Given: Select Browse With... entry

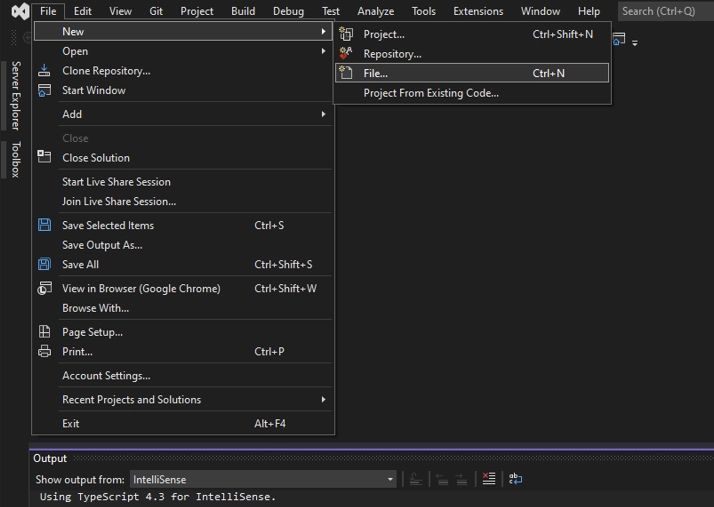Looking at the screenshot, I should click(x=183, y=308).
